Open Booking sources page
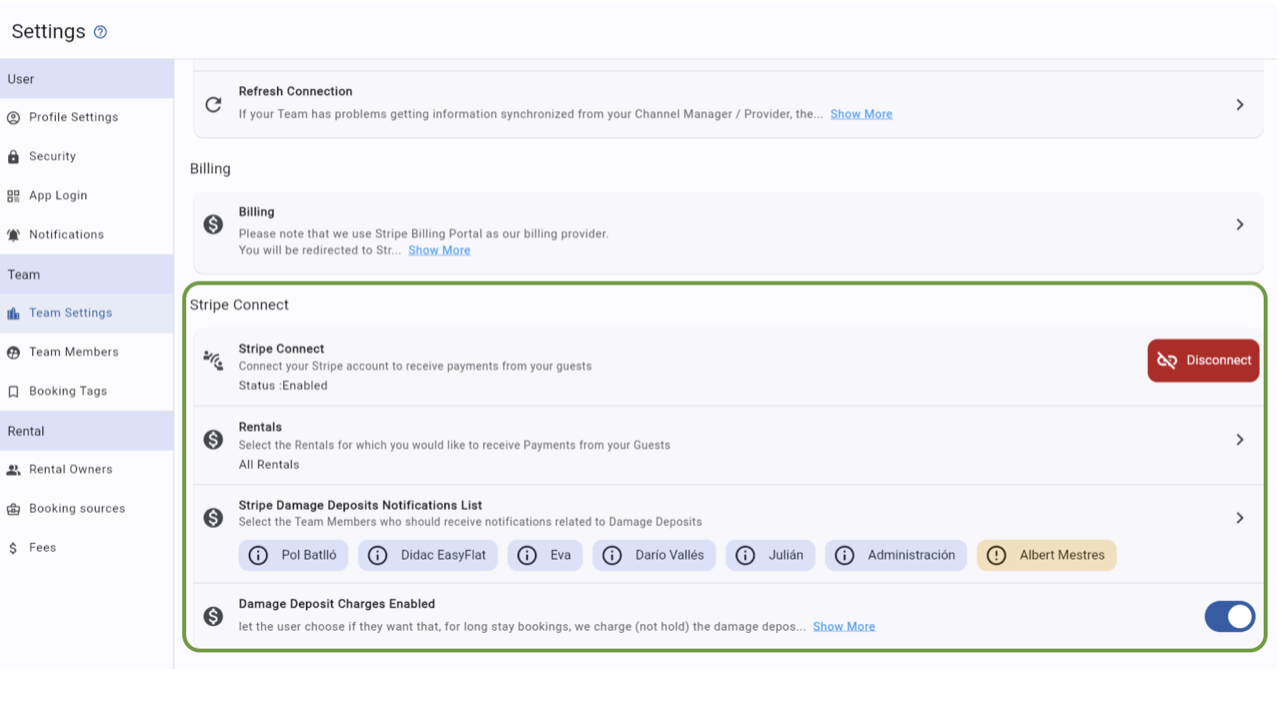 [x=87, y=509]
